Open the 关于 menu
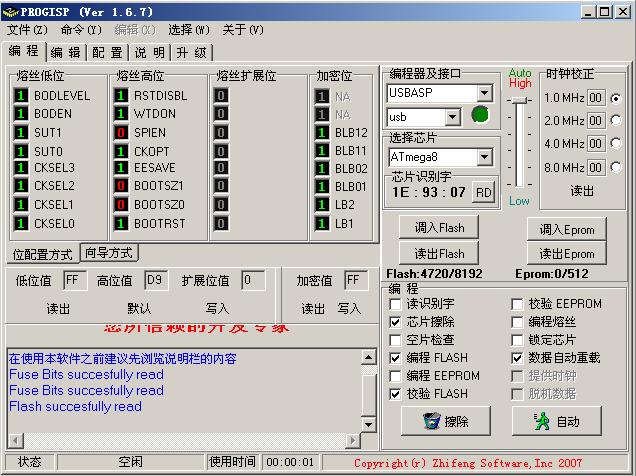This screenshot has width=636, height=476. (243, 30)
